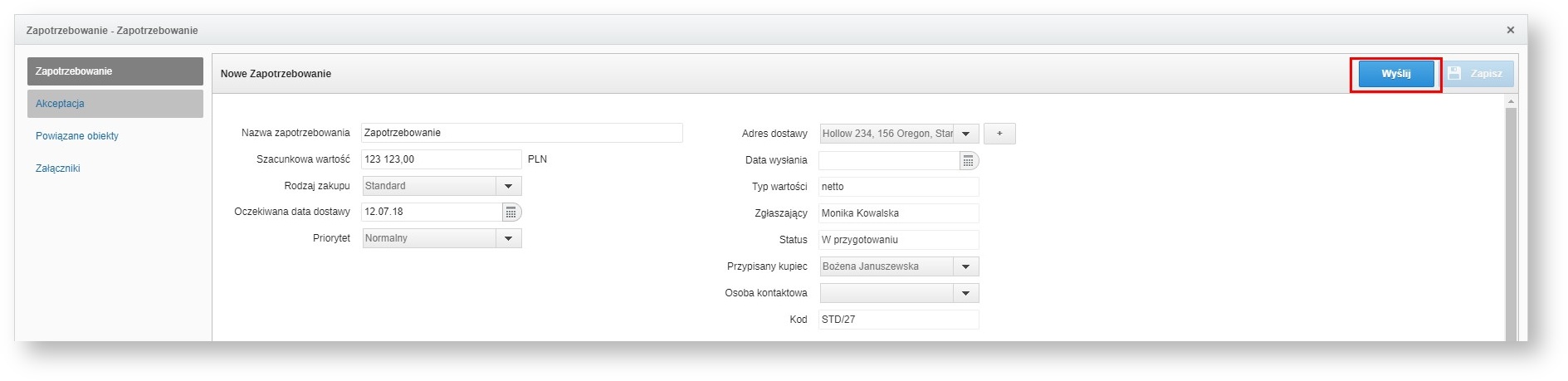This screenshot has height=381, width=1568.
Task: Go to the Załączniki section
Action: (58, 169)
